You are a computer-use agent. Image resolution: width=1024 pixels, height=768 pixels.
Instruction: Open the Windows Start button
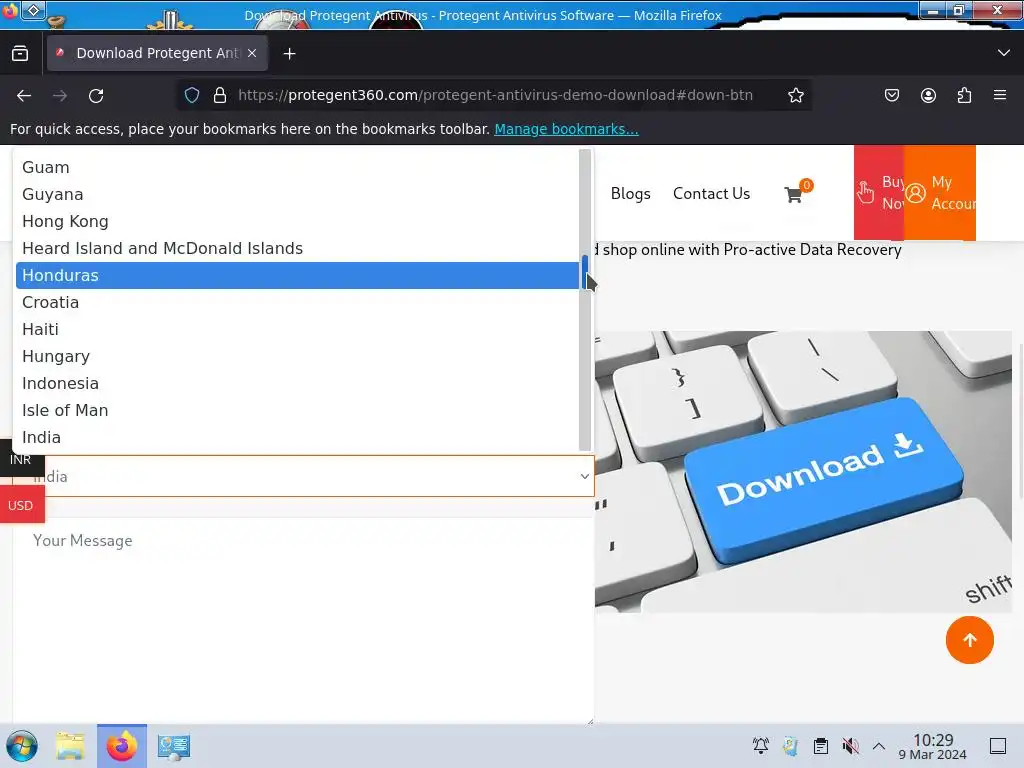pyautogui.click(x=22, y=746)
